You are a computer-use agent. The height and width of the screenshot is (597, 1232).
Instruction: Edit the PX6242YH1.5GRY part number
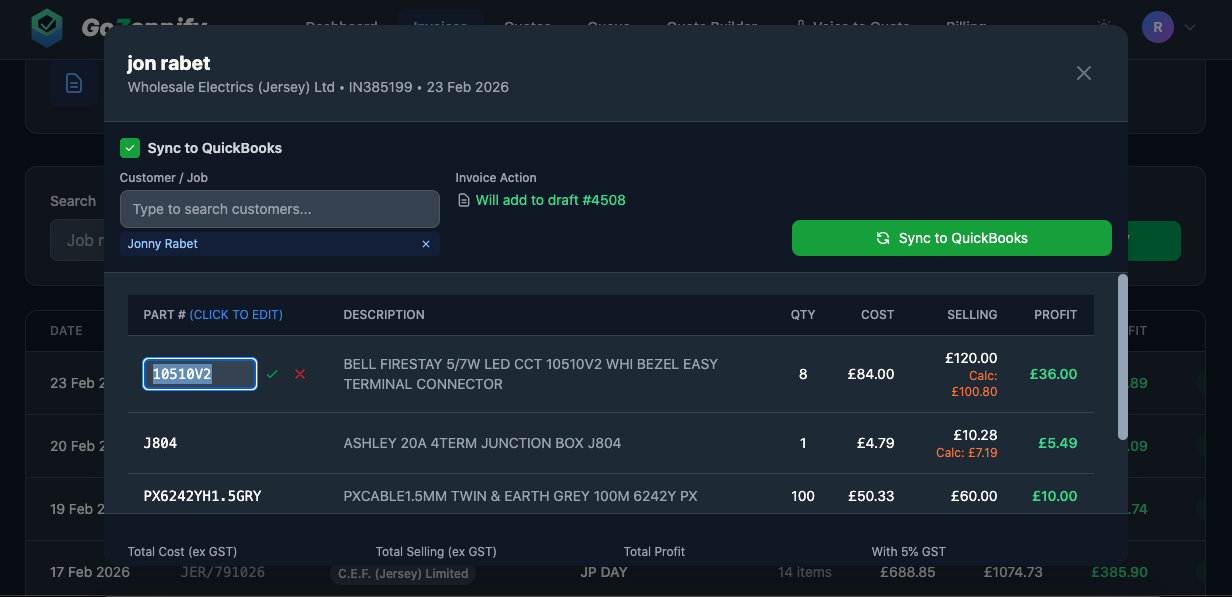[202, 496]
